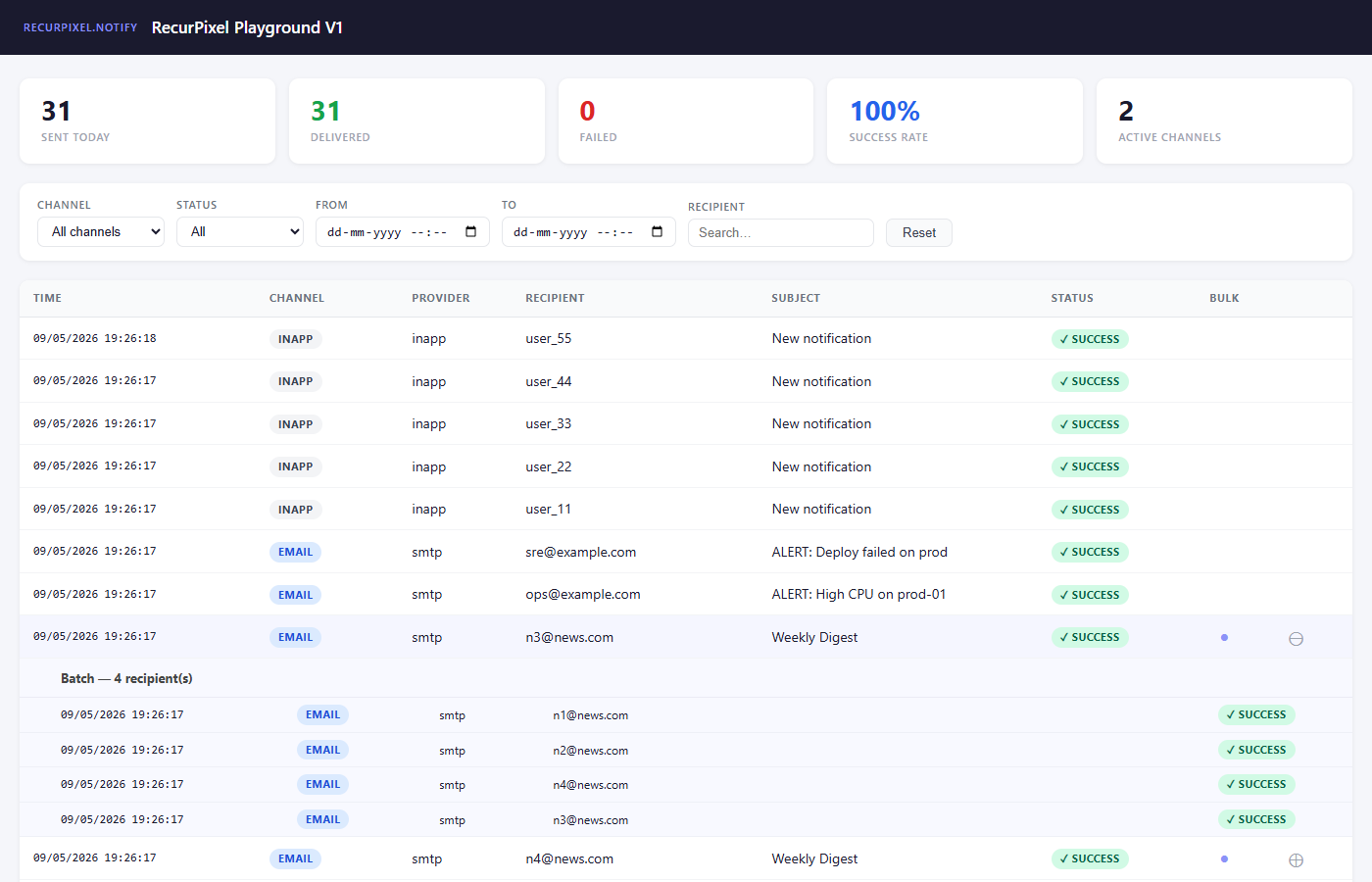Collapse the n3@news.com Weekly Digest batch

pyautogui.click(x=1296, y=639)
